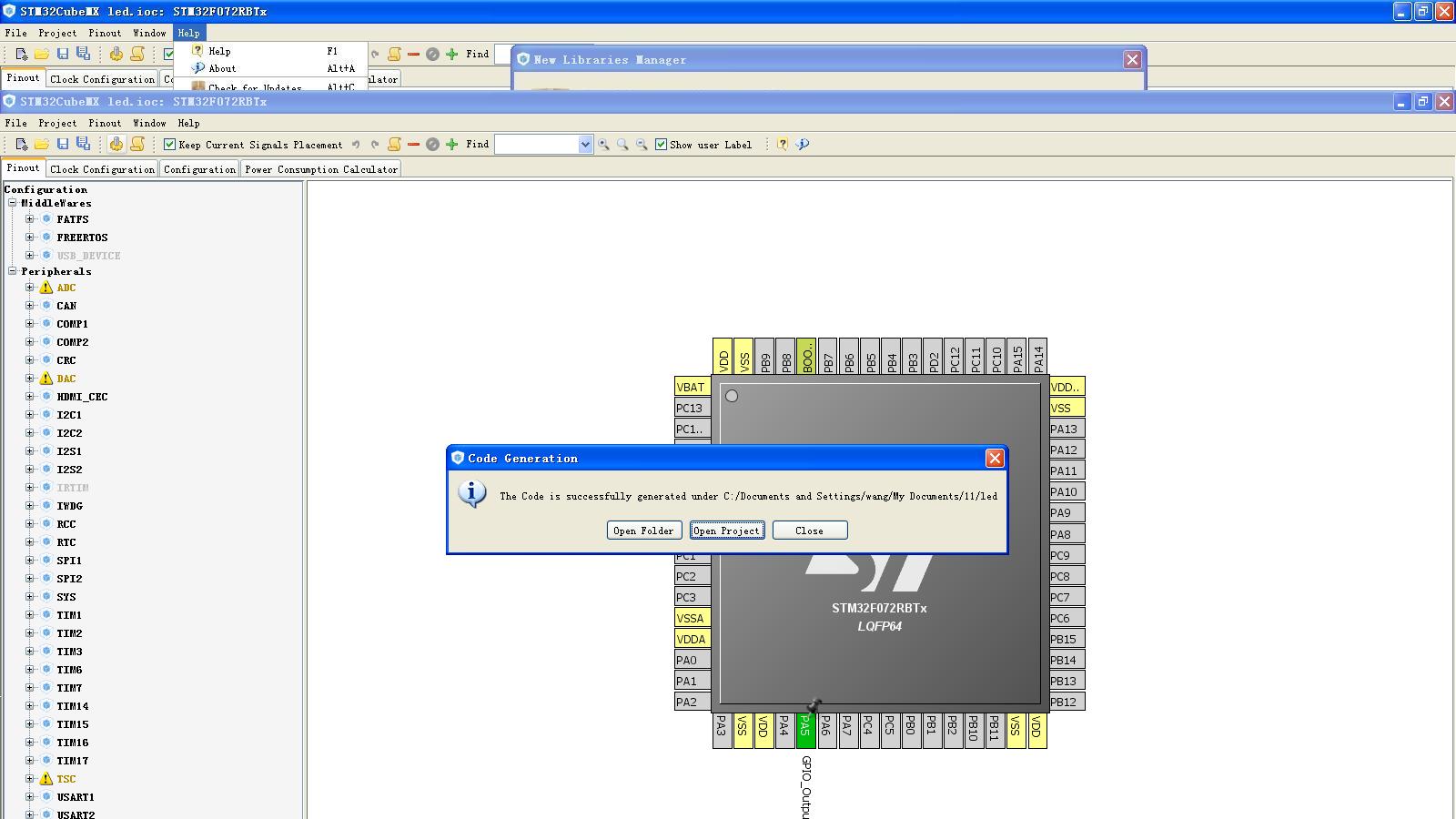Open Window menu in front window
Image resolution: width=1456 pixels, height=819 pixels.
pyautogui.click(x=149, y=123)
